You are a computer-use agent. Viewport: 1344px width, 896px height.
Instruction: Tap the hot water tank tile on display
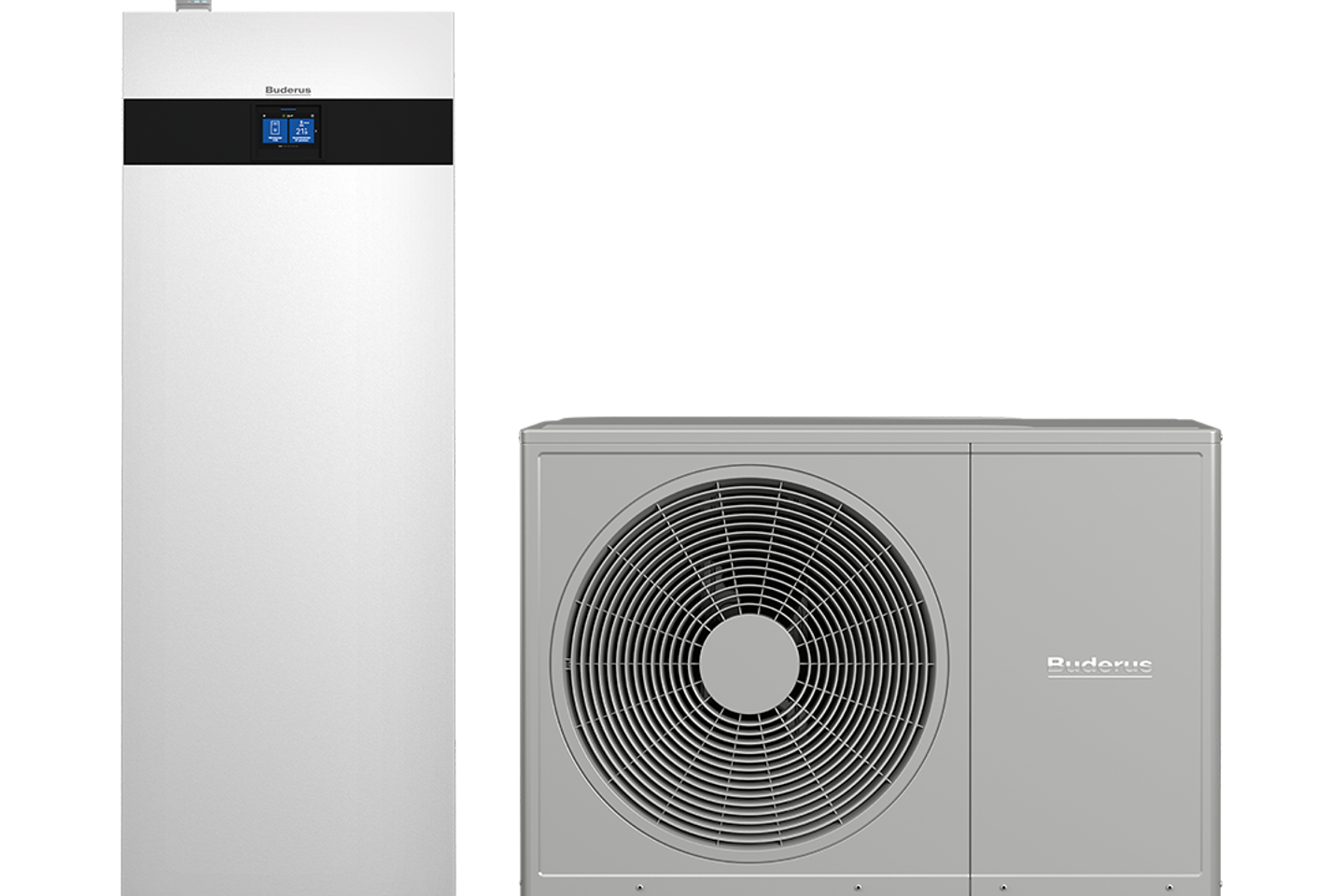[275, 131]
